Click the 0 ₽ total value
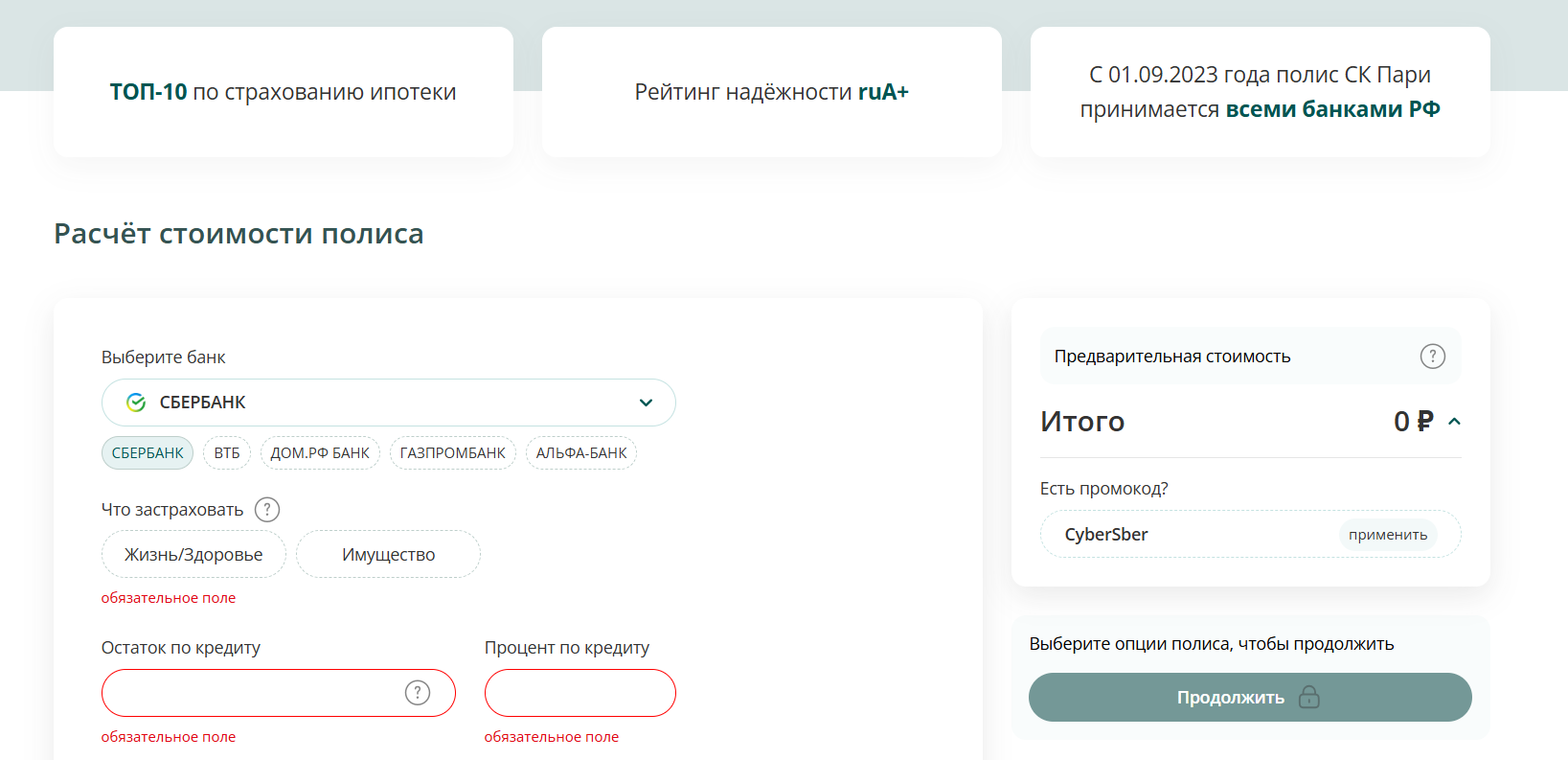The width and height of the screenshot is (1568, 760). click(1414, 422)
